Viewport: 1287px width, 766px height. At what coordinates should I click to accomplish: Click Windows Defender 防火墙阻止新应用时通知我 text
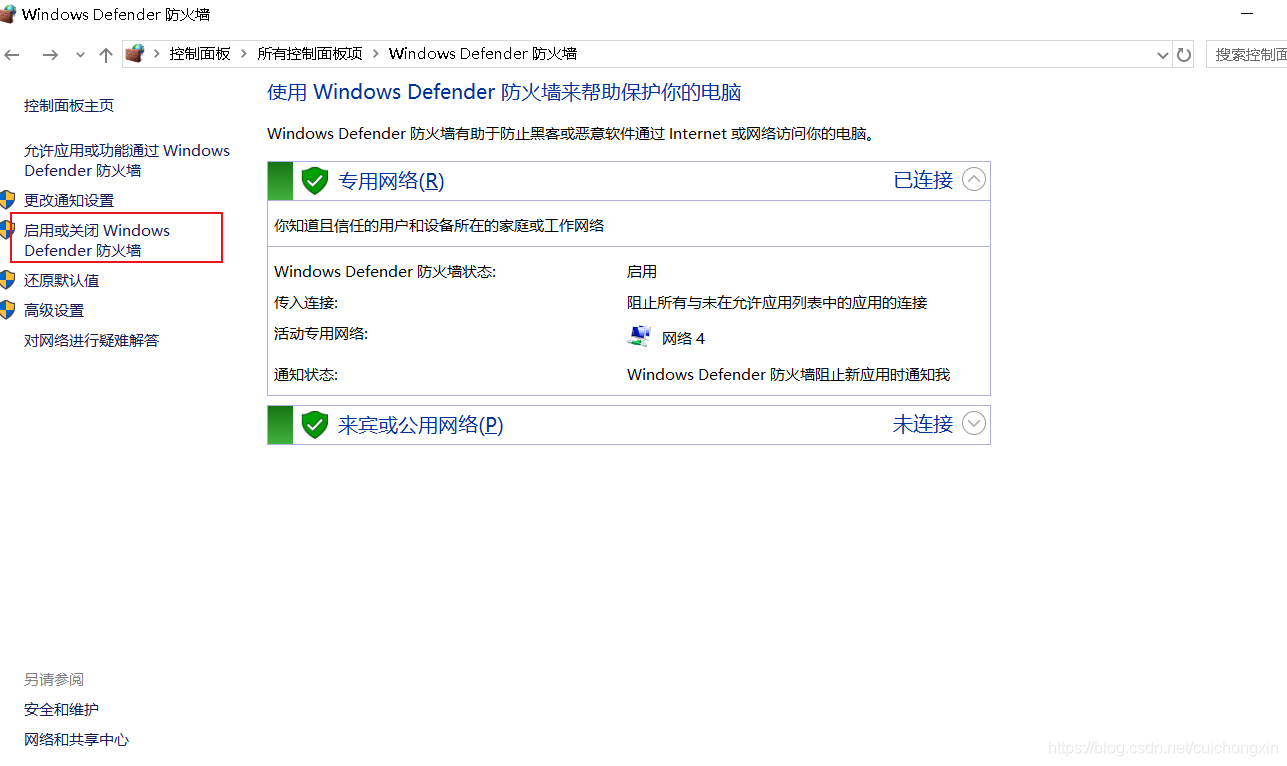click(x=788, y=375)
